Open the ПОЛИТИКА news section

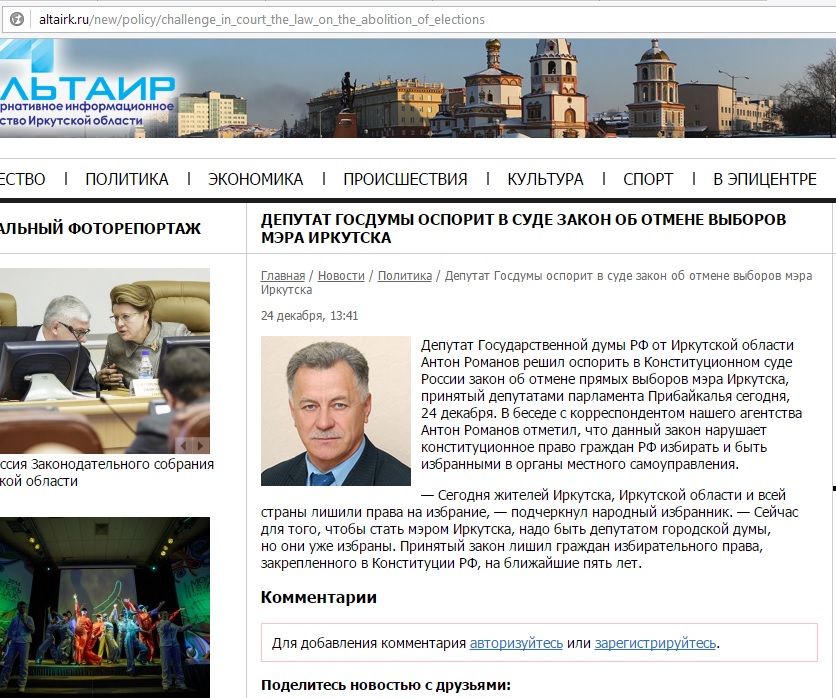coord(125,178)
